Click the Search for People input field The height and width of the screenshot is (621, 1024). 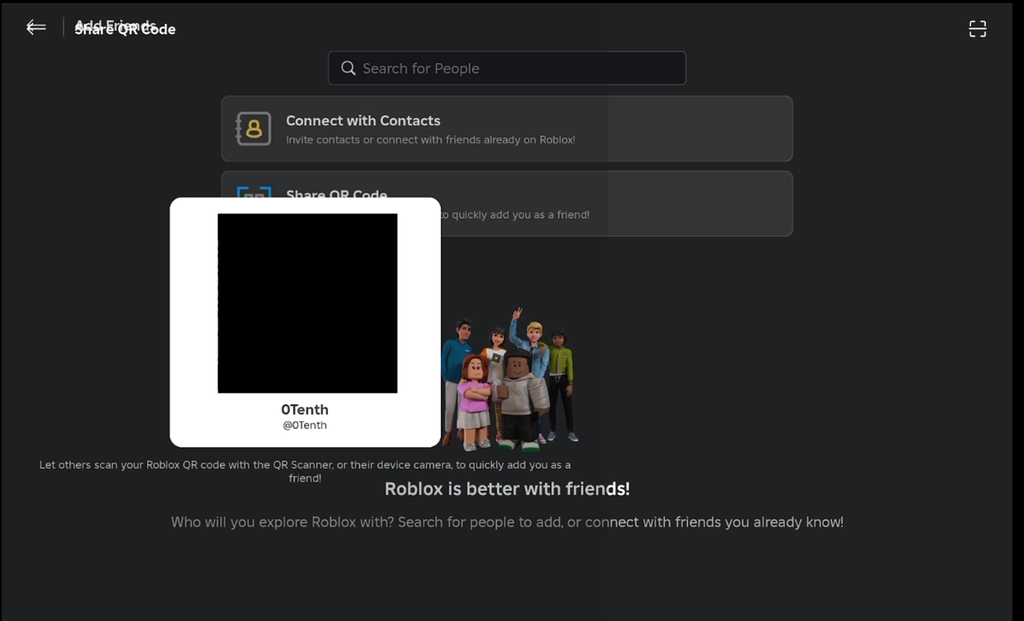click(x=507, y=67)
